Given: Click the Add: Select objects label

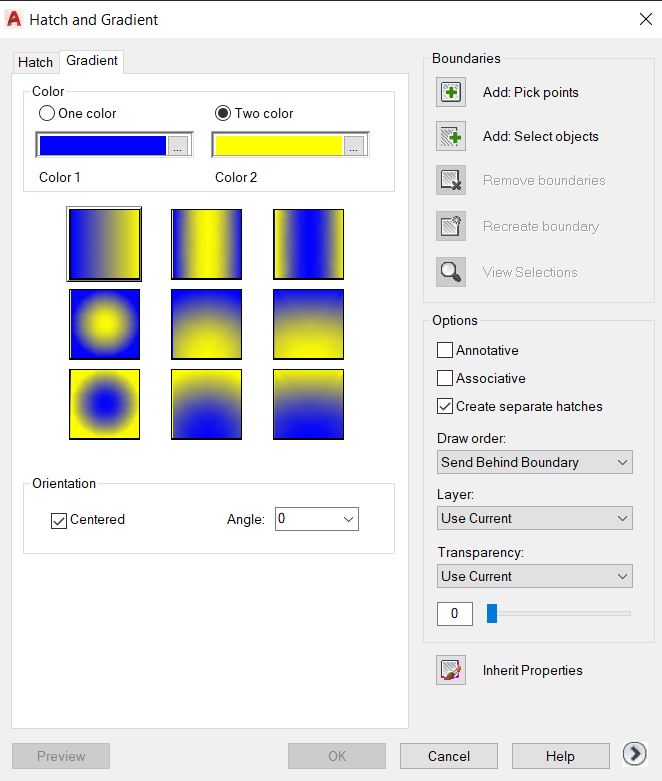Looking at the screenshot, I should [540, 136].
